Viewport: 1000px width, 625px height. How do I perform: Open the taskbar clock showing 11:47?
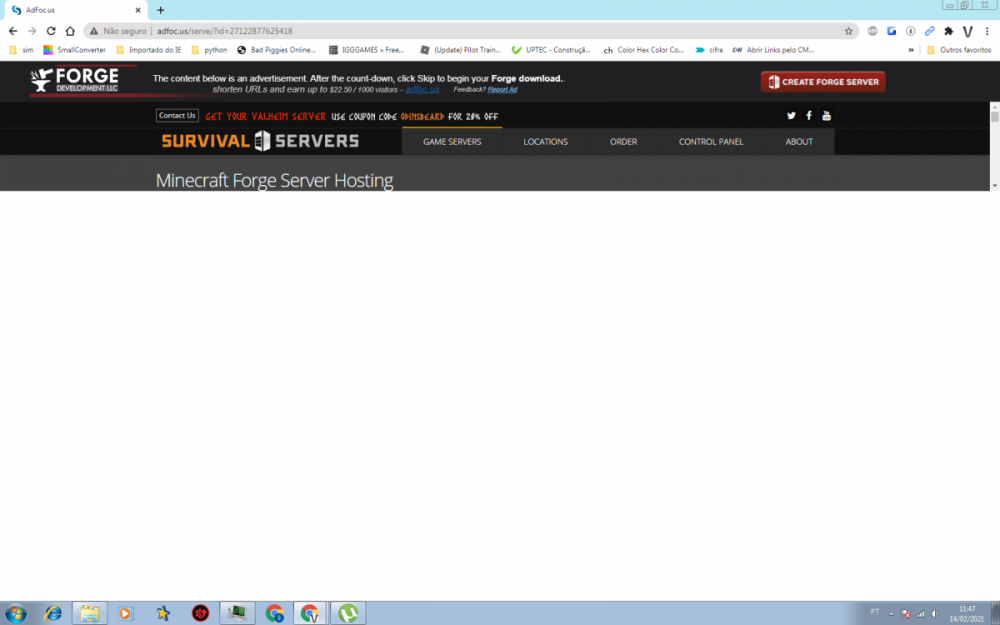point(967,614)
